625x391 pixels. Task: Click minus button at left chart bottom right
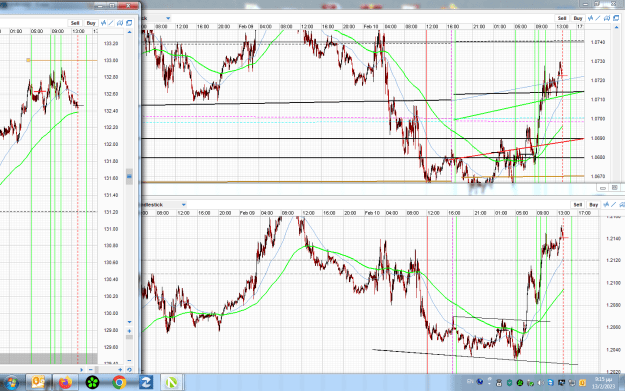(x=129, y=360)
